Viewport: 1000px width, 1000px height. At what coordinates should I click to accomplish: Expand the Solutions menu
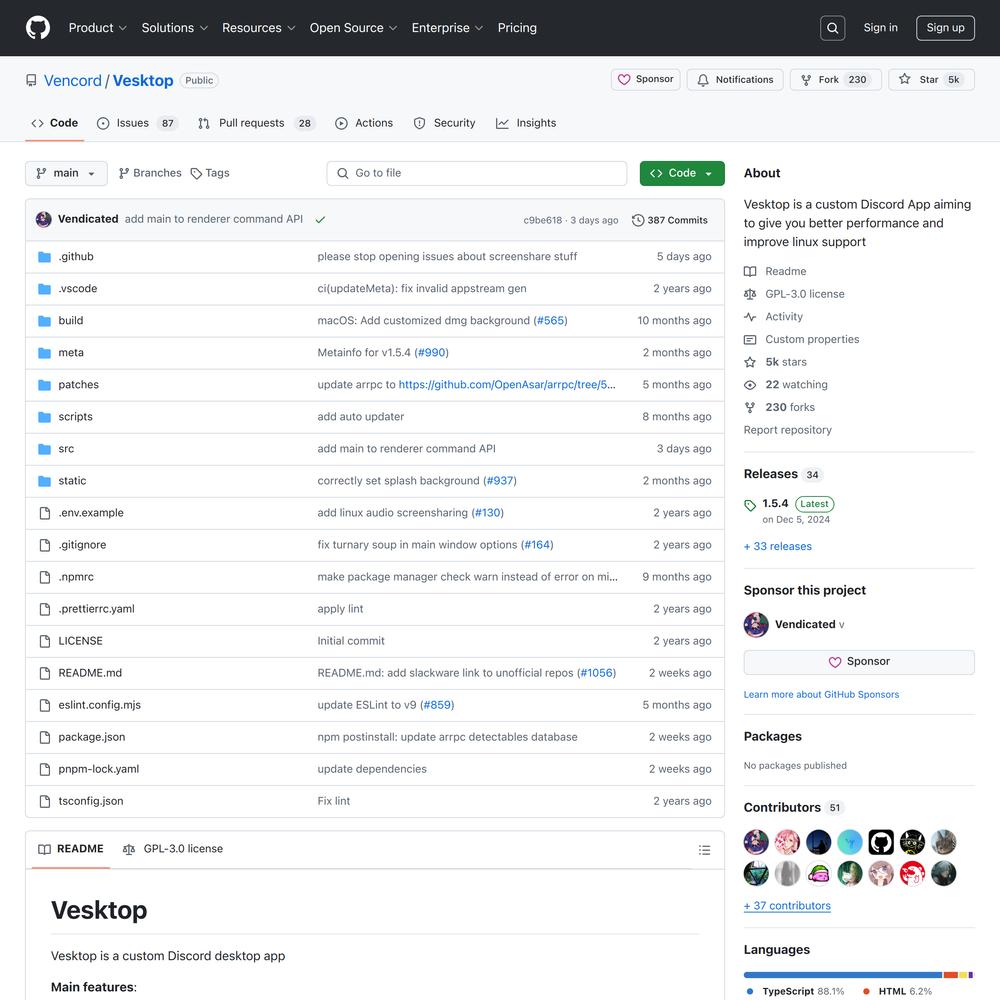[x=175, y=28]
